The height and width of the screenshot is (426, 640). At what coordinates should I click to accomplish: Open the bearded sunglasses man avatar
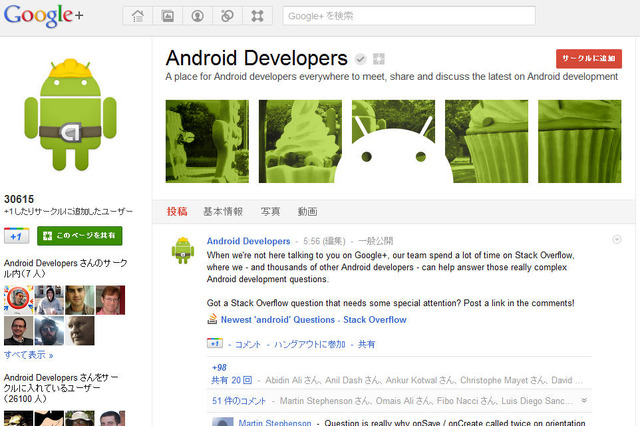[x=49, y=331]
